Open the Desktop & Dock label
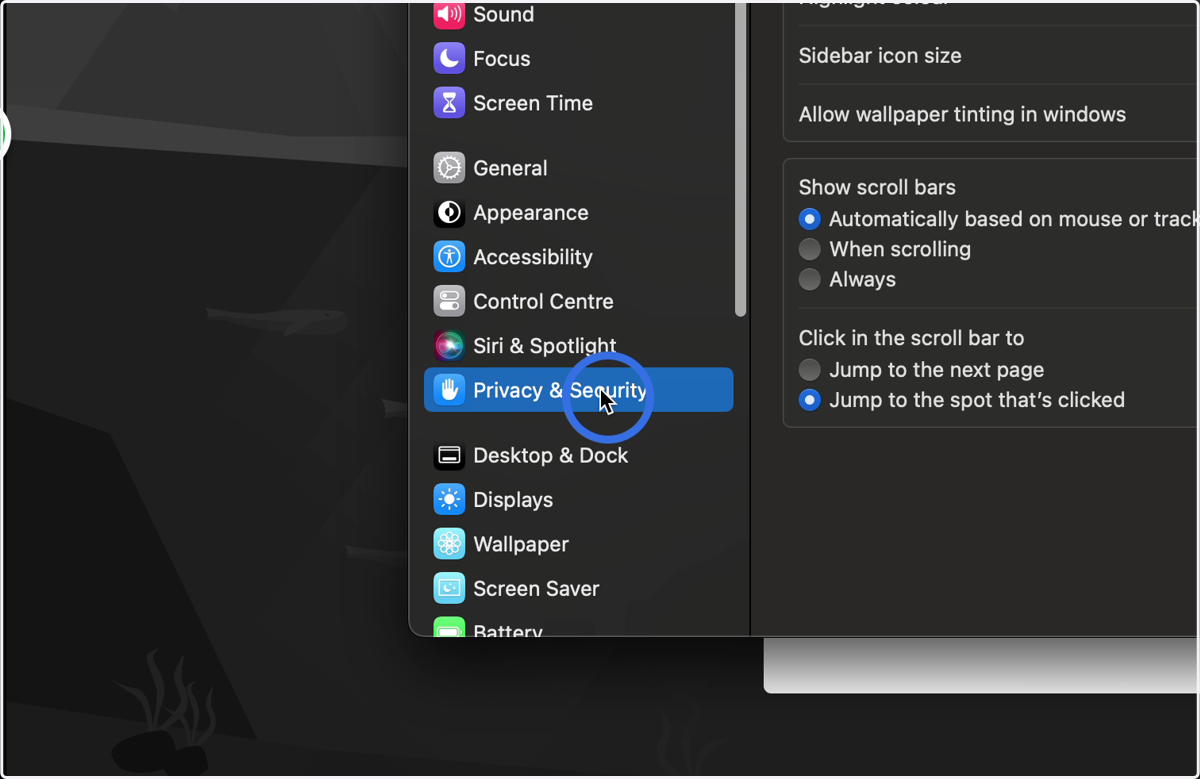The width and height of the screenshot is (1200, 779). [x=551, y=455]
